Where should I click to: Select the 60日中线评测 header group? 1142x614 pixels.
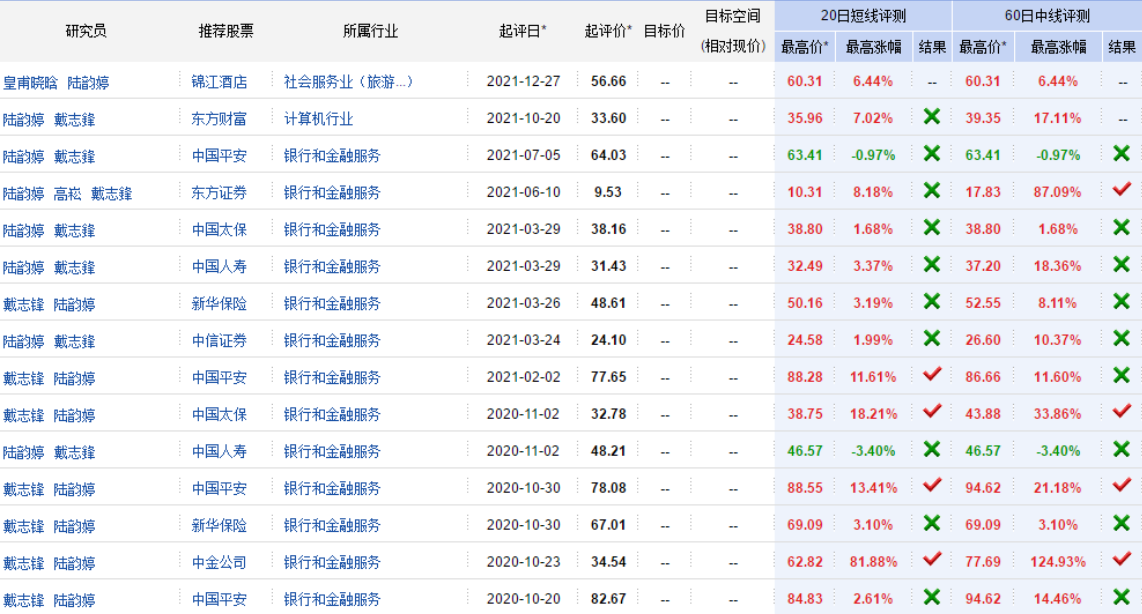pos(1046,15)
